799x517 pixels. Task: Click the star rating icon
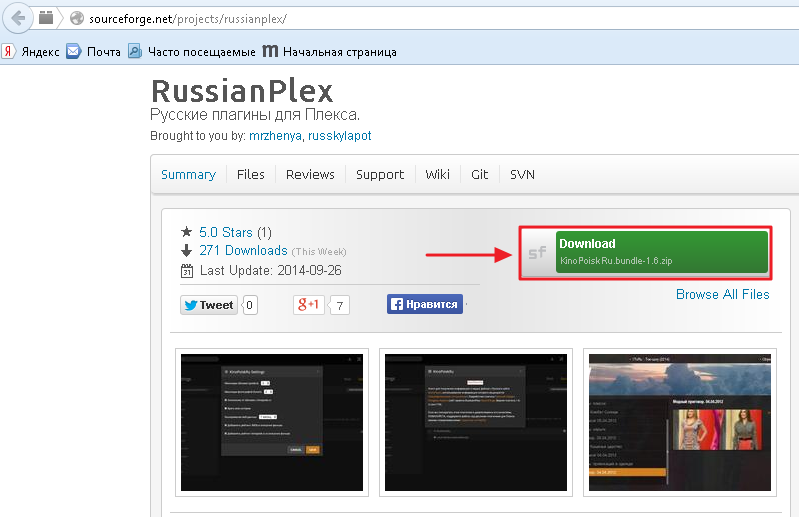[186, 232]
